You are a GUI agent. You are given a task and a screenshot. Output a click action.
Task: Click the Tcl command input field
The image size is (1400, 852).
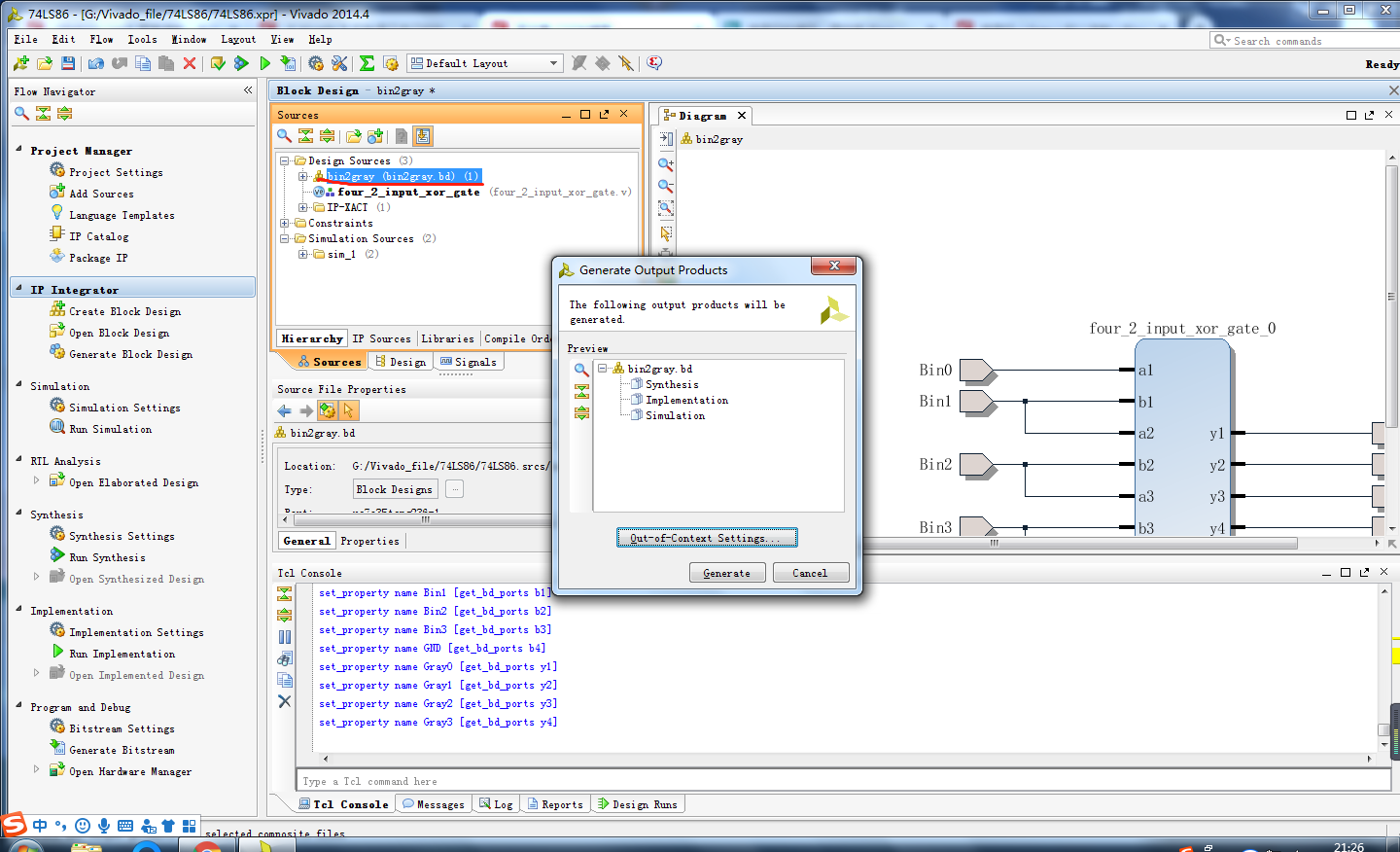coord(843,781)
